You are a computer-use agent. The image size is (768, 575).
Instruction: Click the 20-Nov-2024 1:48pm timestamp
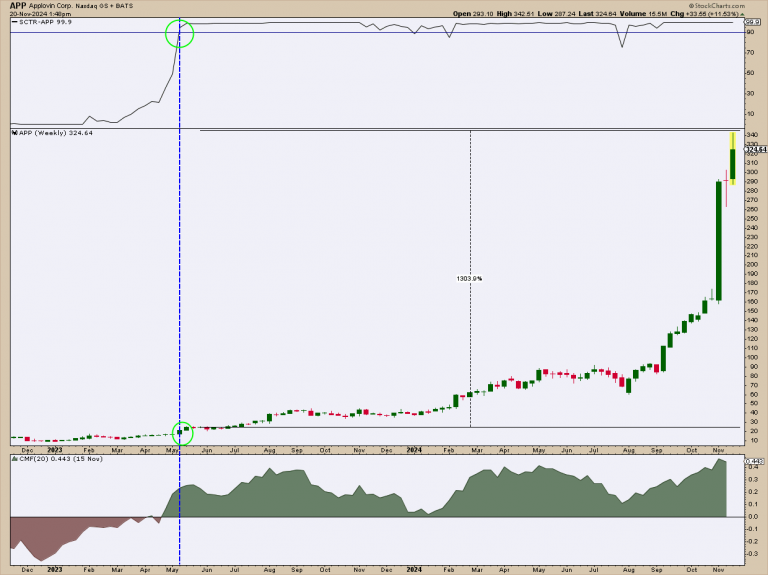pos(40,14)
